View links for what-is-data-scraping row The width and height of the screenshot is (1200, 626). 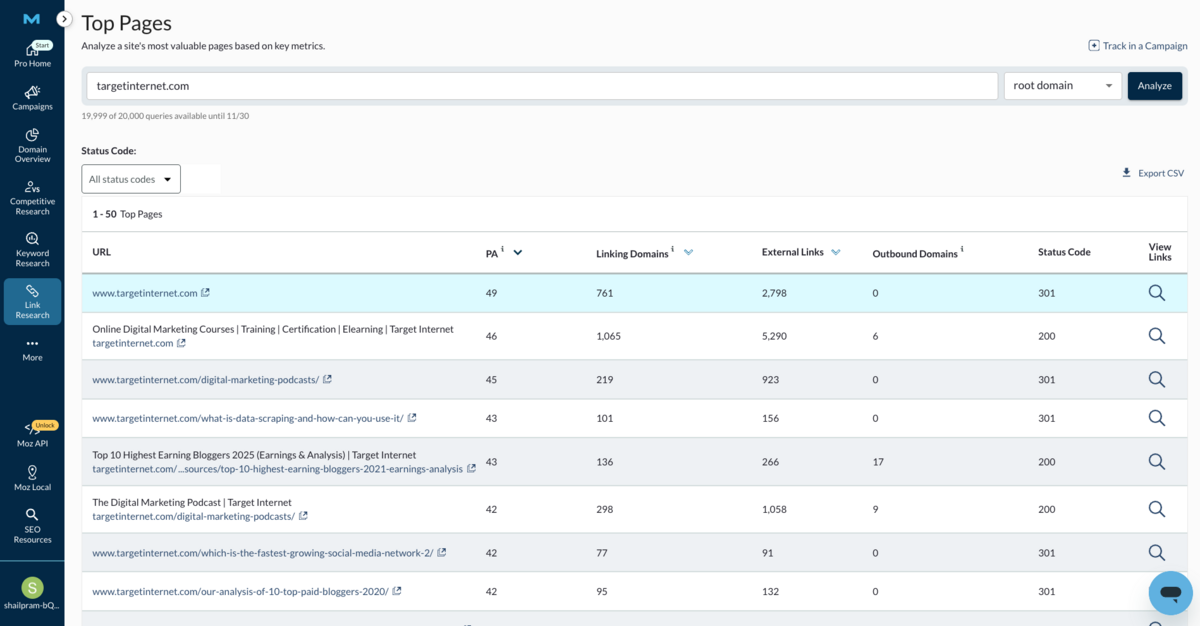tap(1157, 418)
